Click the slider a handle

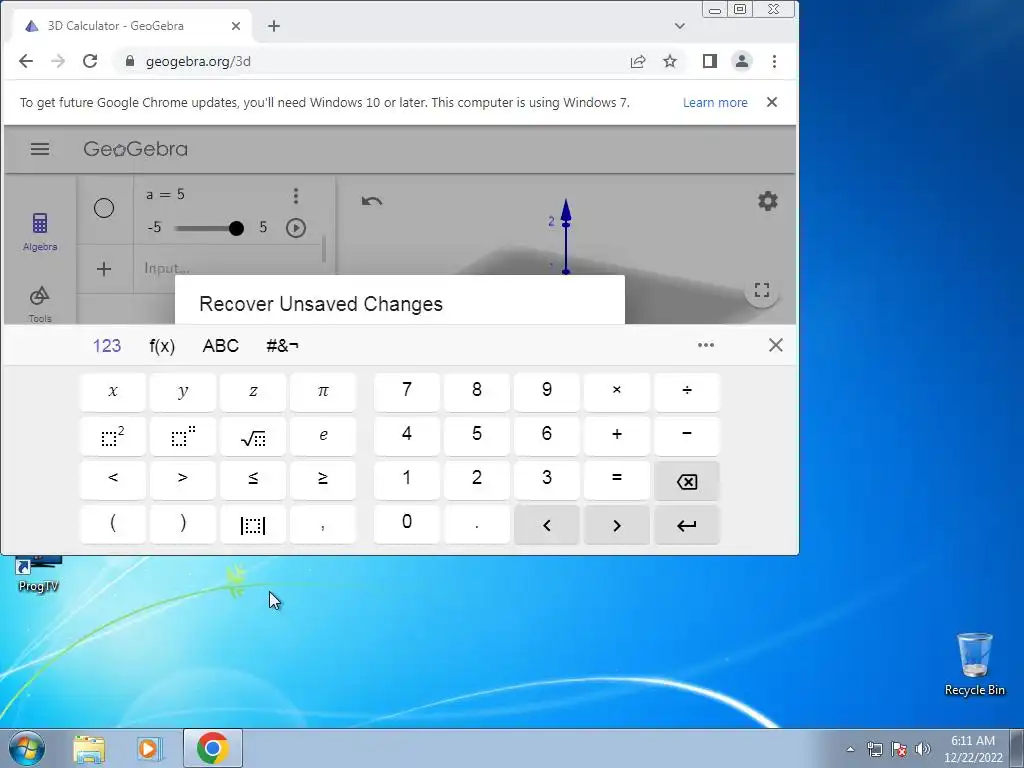pyautogui.click(x=236, y=228)
